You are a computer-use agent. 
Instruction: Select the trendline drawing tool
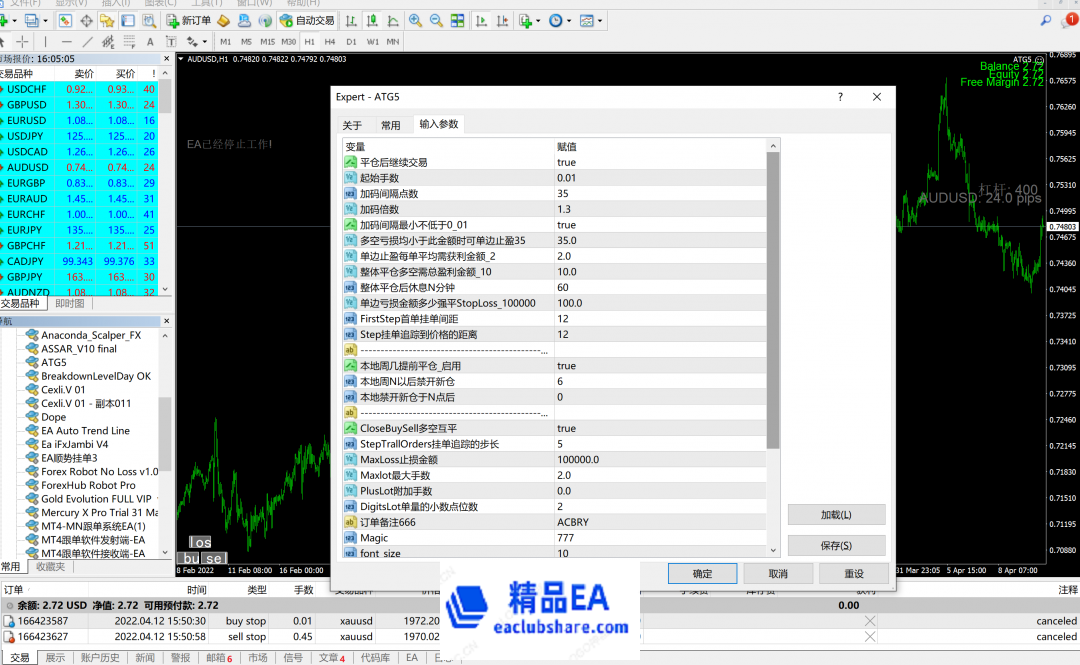[x=86, y=41]
